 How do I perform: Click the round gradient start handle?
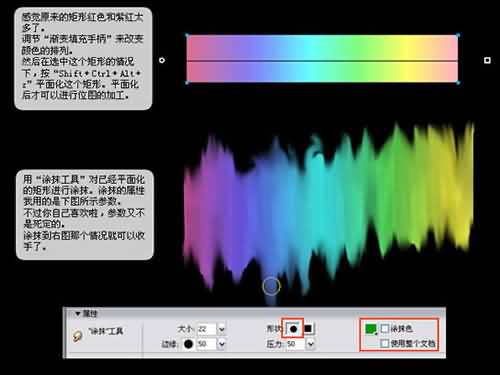(162, 60)
